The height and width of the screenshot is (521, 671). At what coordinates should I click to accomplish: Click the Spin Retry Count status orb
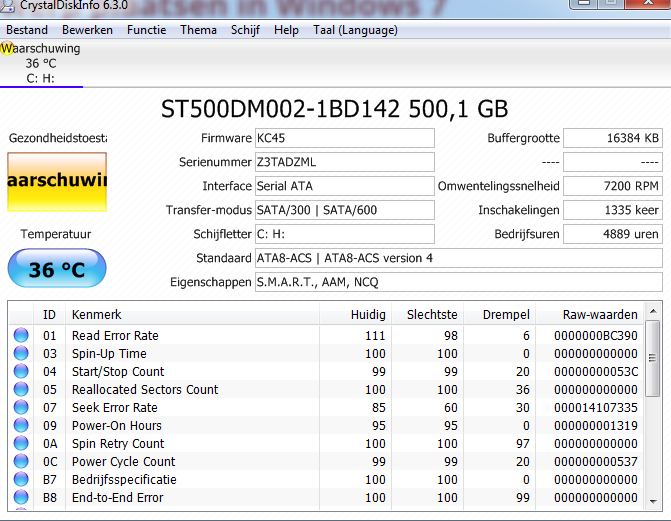[21, 443]
